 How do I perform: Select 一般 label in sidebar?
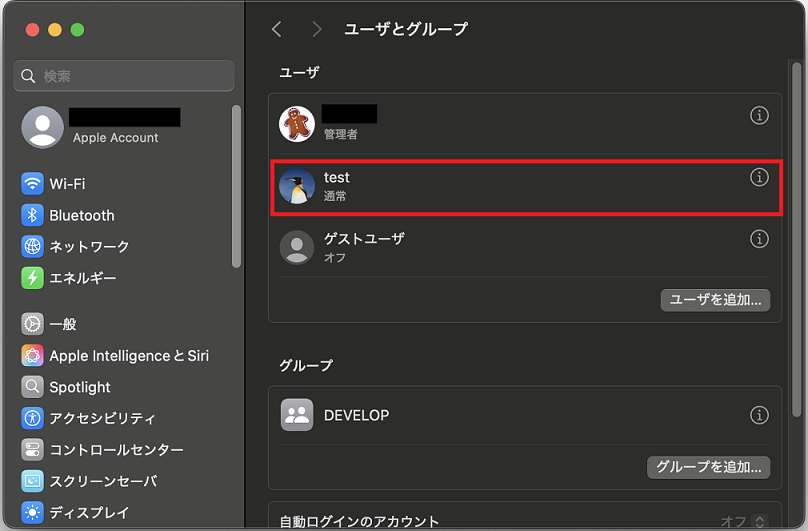(63, 324)
